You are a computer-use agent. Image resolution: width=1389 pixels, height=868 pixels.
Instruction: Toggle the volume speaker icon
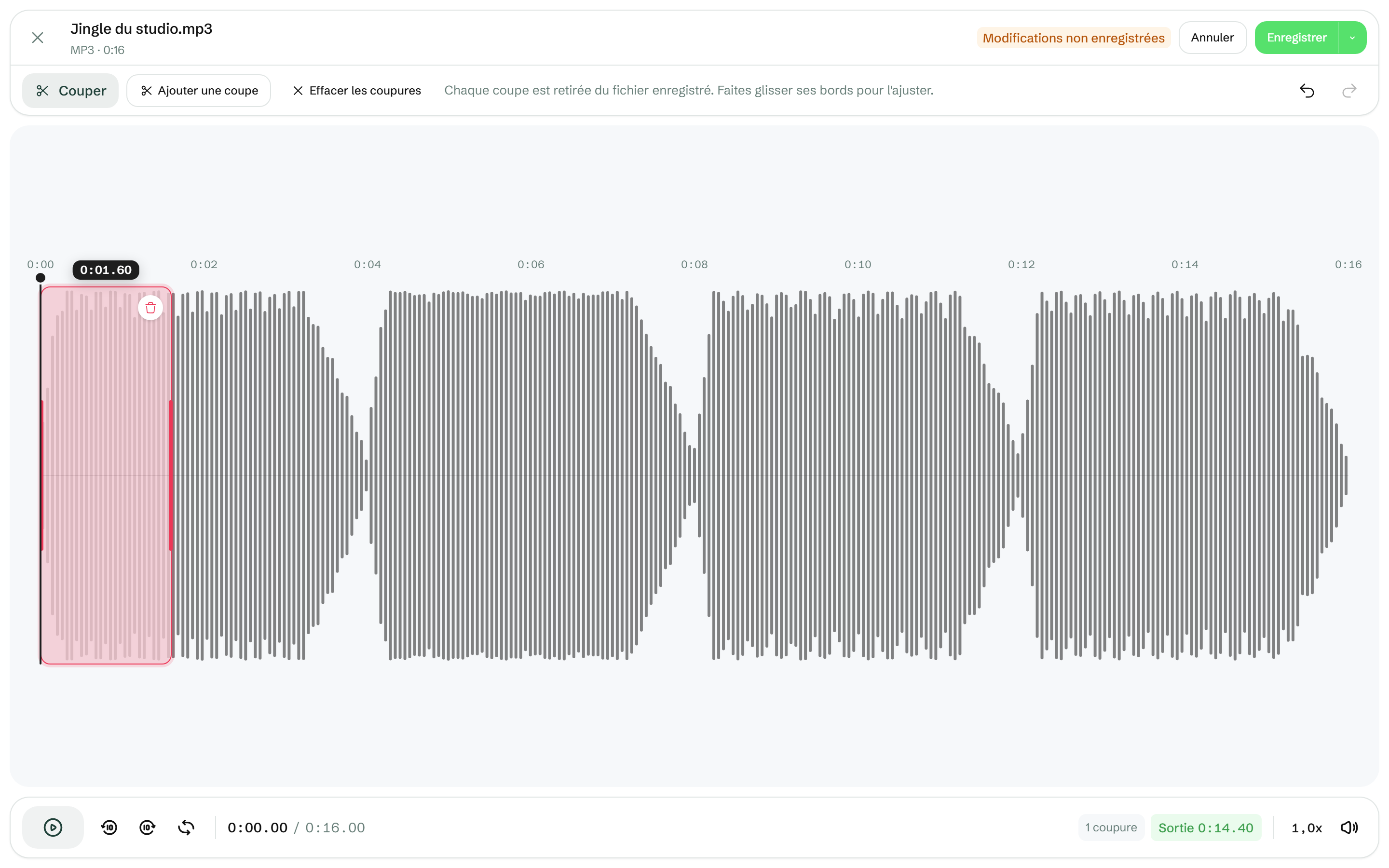tap(1349, 827)
